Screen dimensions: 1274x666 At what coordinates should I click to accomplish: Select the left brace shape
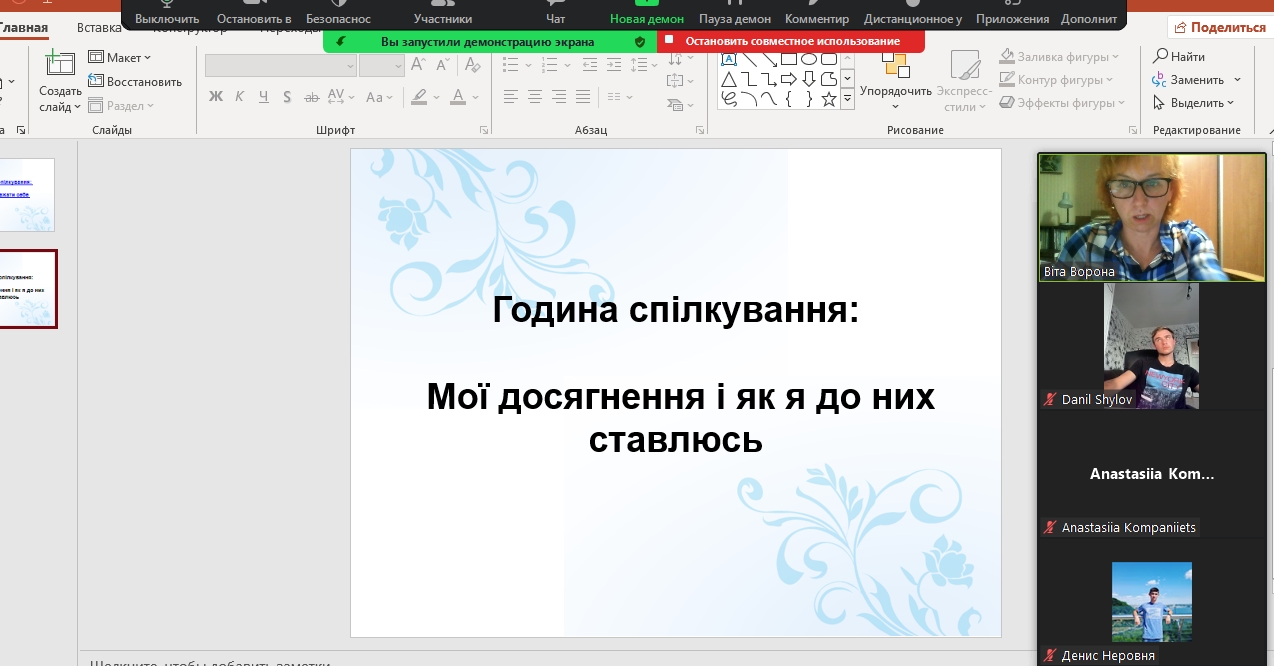(x=789, y=99)
